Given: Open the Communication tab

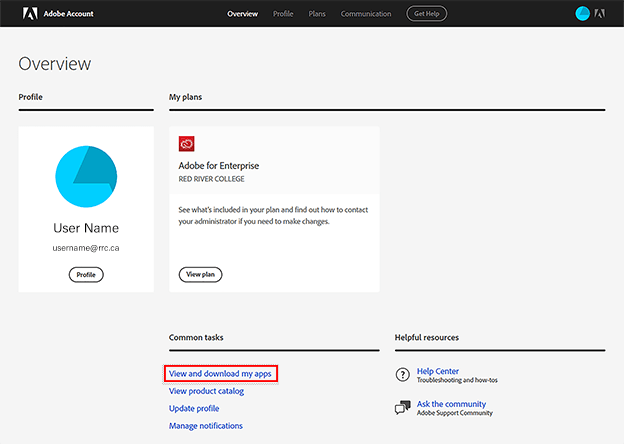Looking at the screenshot, I should click(x=366, y=14).
